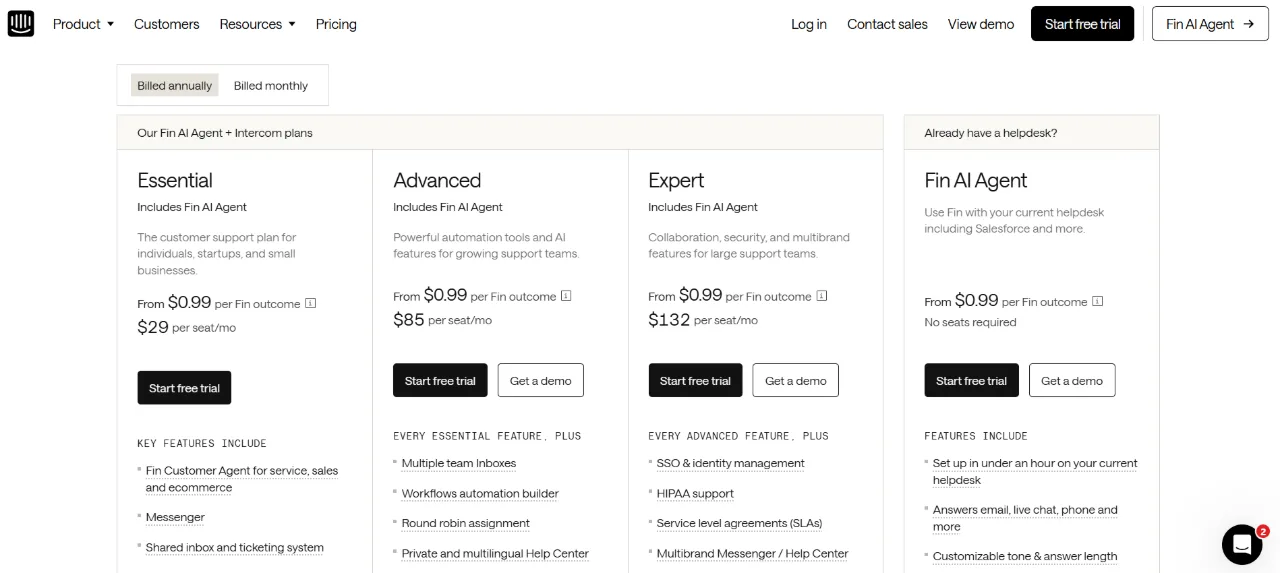Click the $29 per seat/mo price

[186, 327]
